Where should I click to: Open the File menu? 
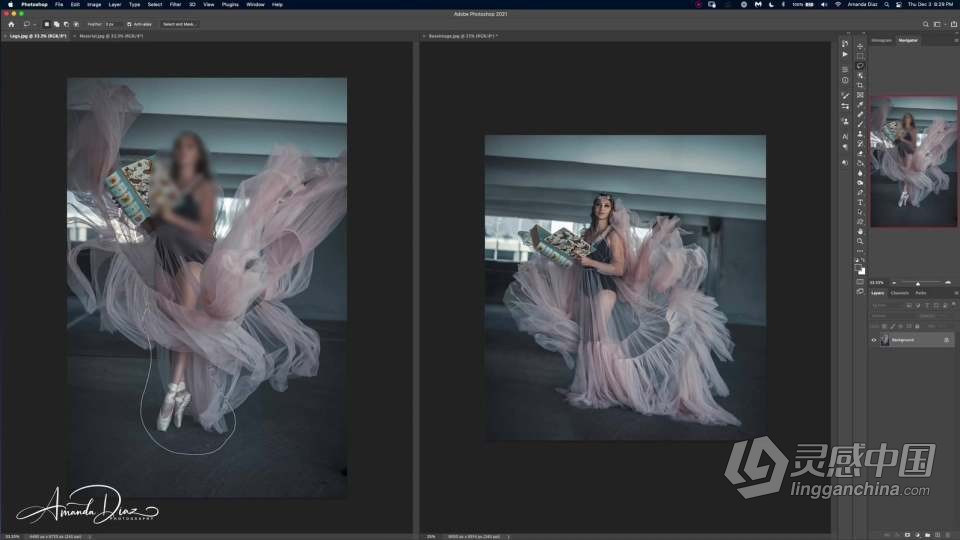pyautogui.click(x=59, y=4)
